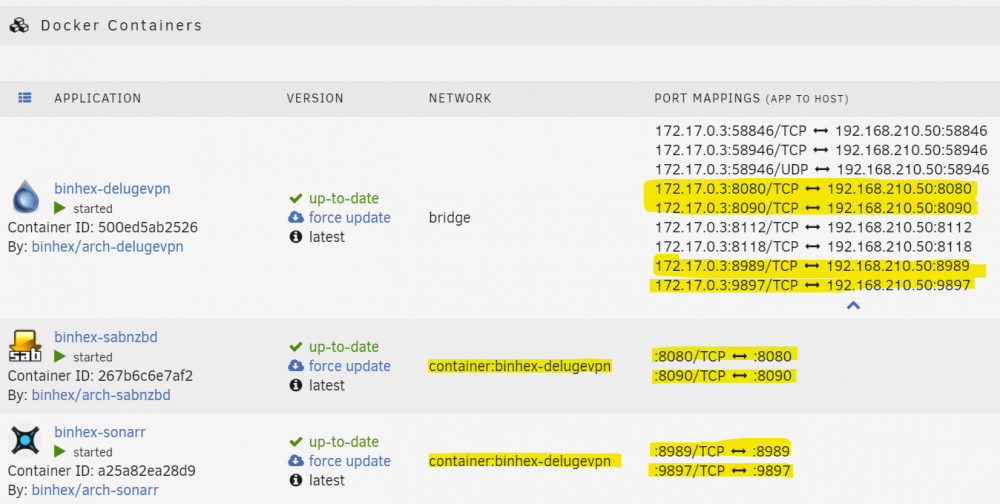Click the delugevpn green started play icon
The image size is (1000, 504).
60,208
